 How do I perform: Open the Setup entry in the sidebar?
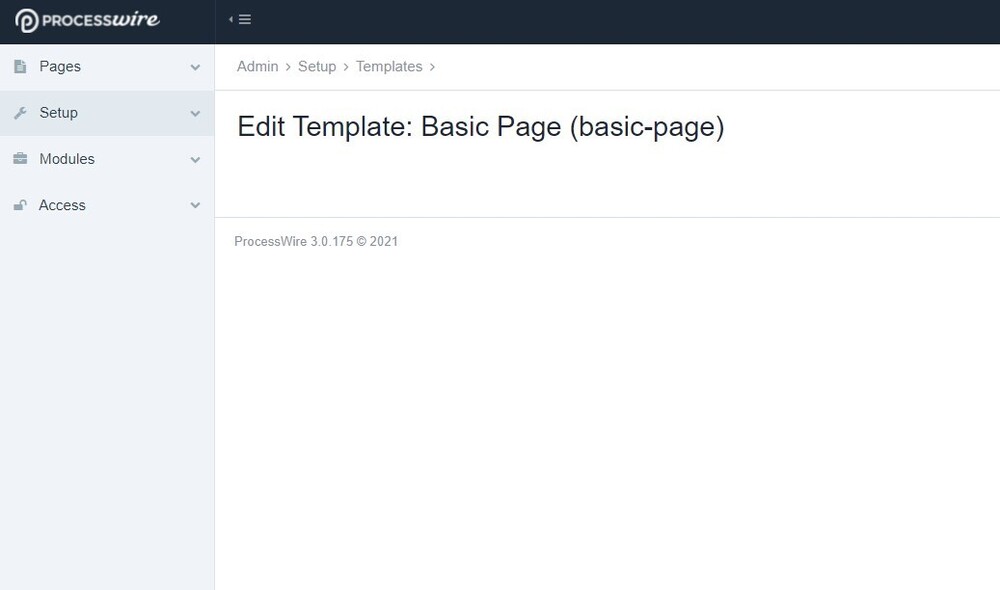[x=60, y=112]
